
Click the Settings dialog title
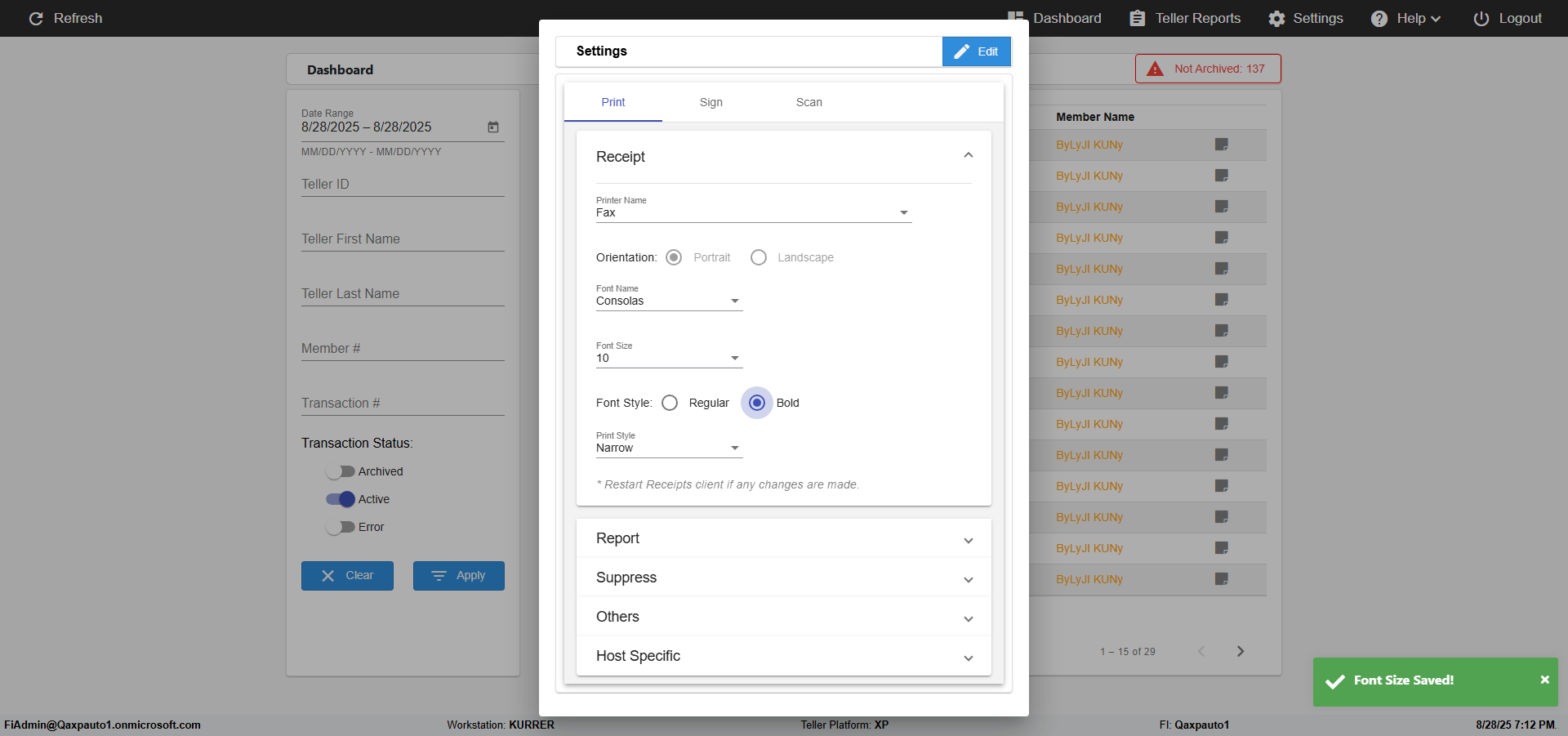(x=602, y=51)
